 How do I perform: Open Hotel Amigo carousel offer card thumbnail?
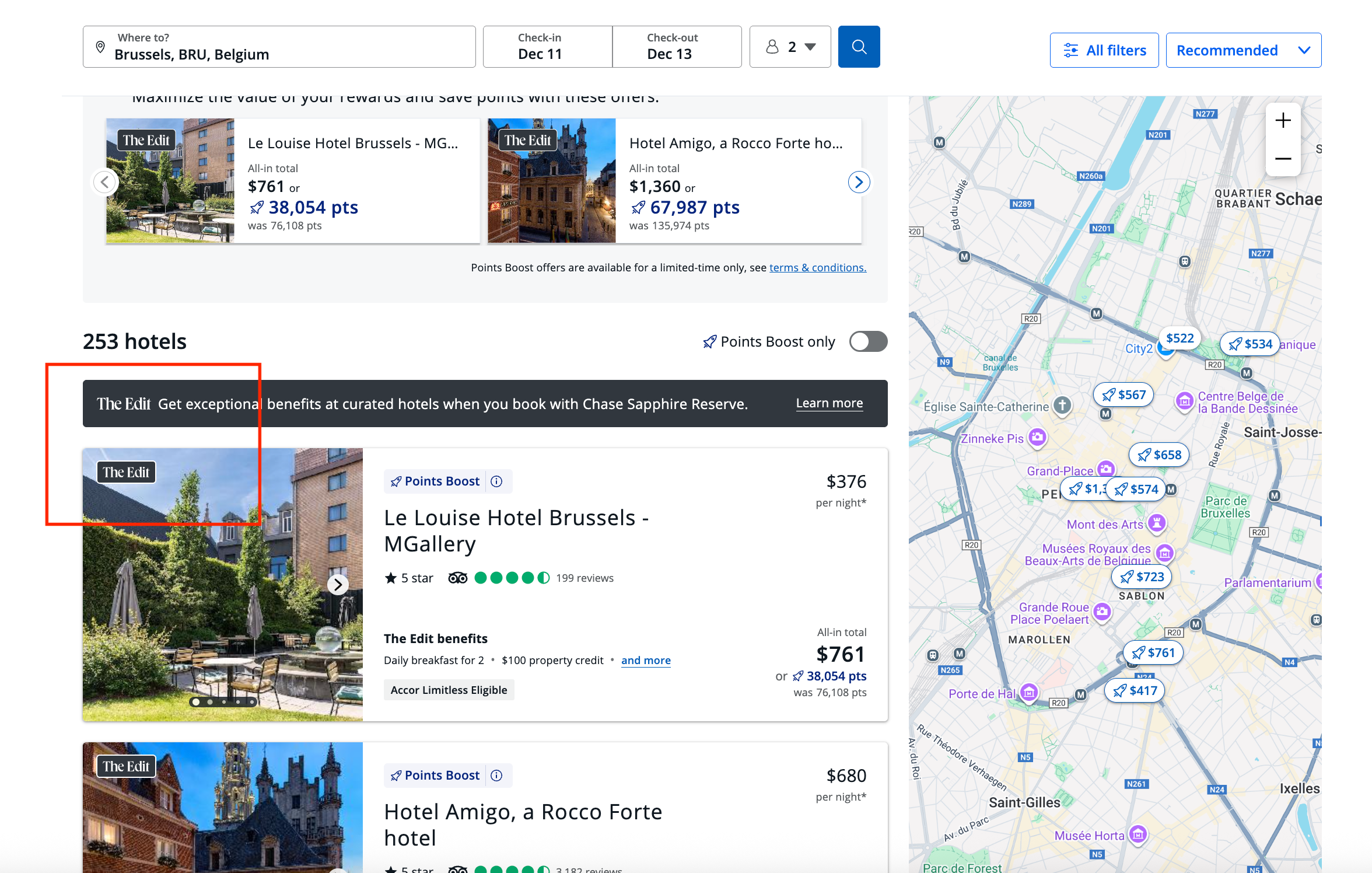[551, 180]
